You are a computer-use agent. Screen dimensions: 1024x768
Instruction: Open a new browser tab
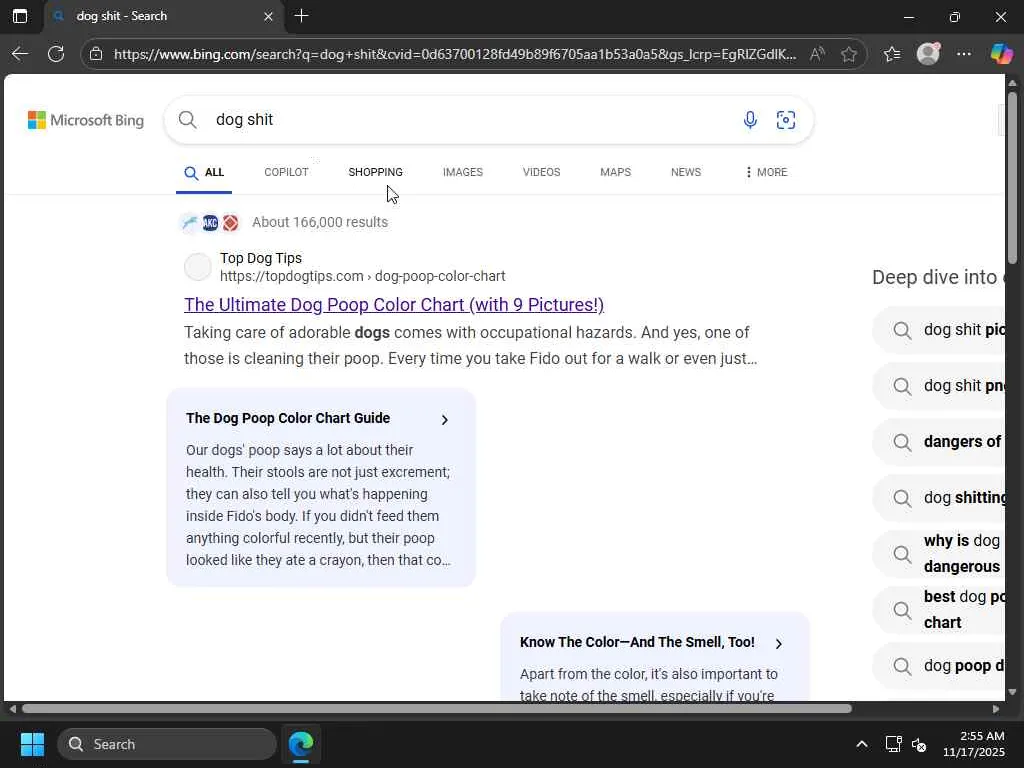click(x=301, y=16)
